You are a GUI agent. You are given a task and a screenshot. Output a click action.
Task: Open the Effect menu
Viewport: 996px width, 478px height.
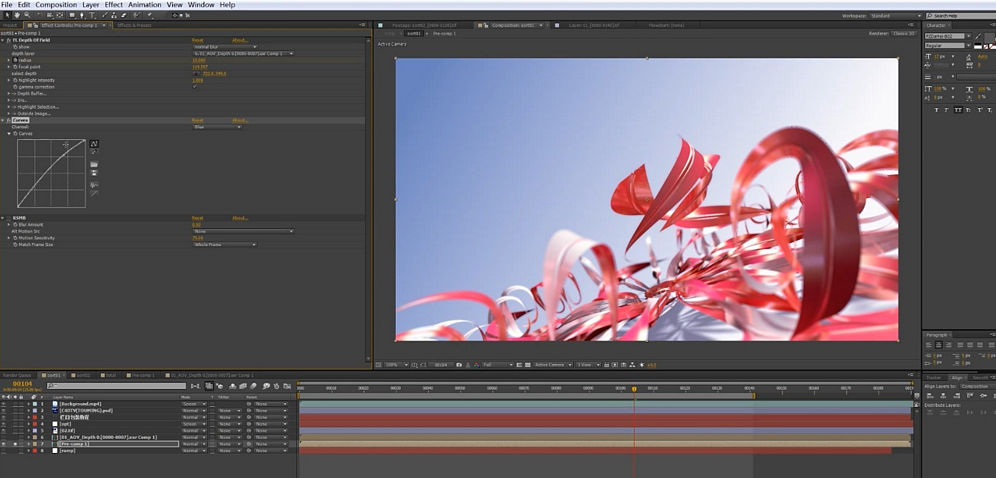point(114,4)
